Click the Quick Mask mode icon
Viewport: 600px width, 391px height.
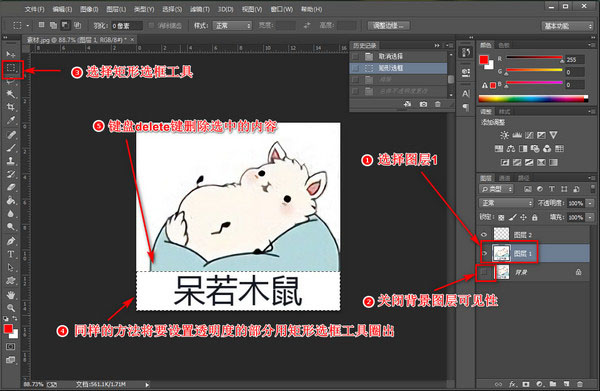pos(11,347)
